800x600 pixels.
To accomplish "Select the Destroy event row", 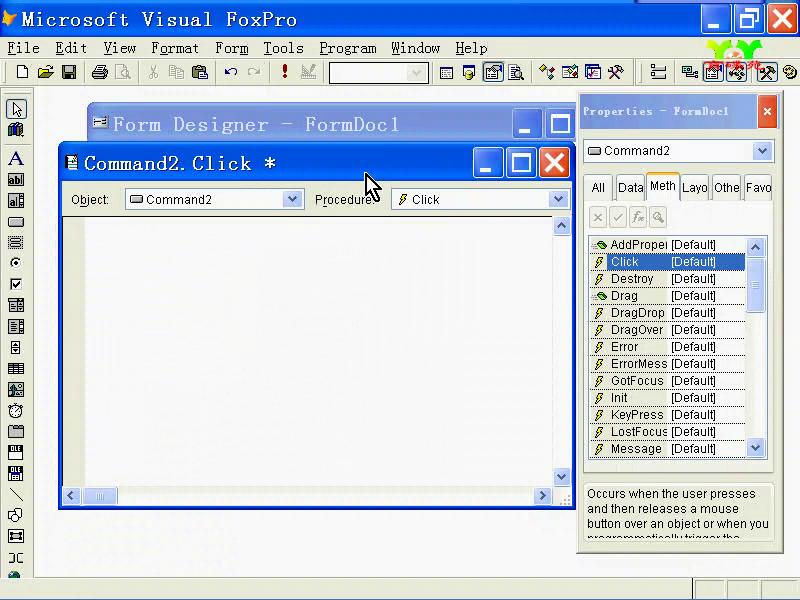I will [x=667, y=279].
